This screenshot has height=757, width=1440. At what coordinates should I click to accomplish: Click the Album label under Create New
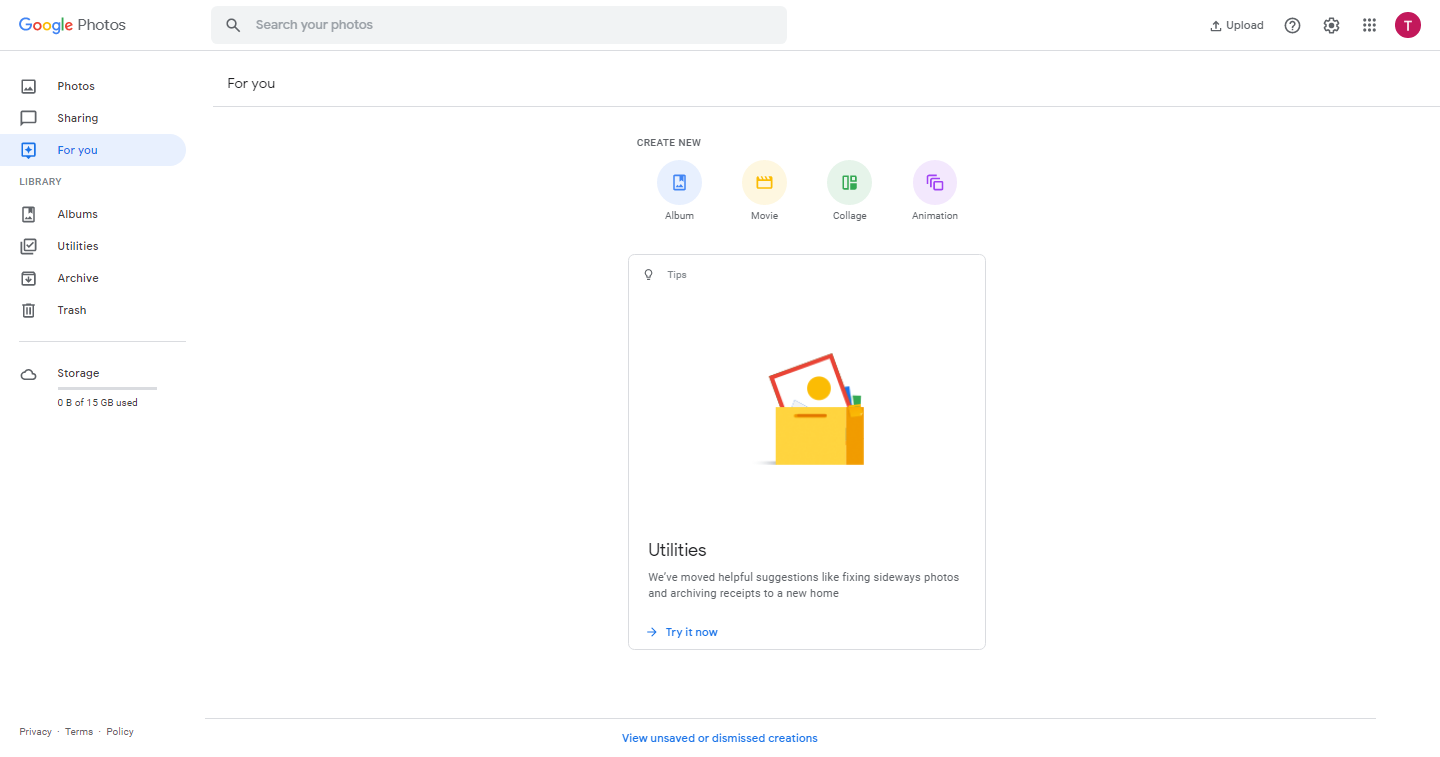[679, 216]
